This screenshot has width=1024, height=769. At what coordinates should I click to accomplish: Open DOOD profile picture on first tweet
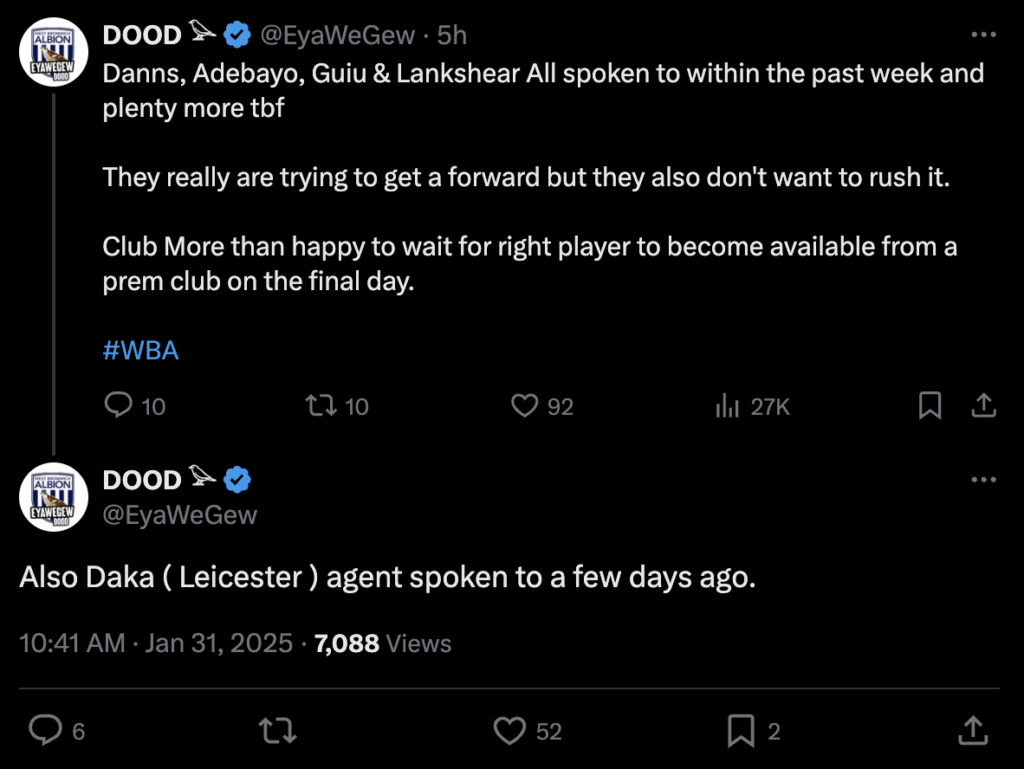(54, 52)
